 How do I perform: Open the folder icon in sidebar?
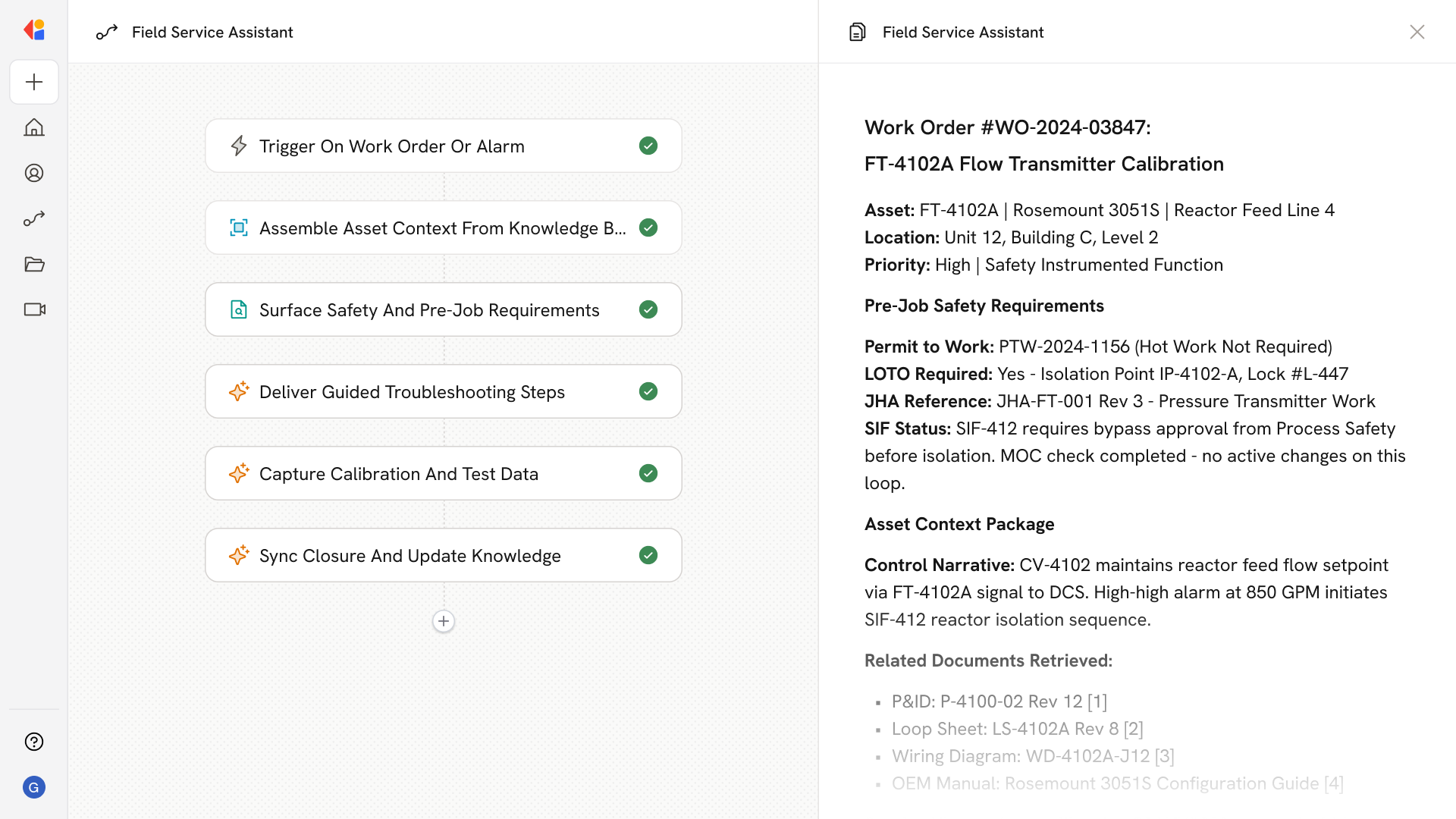point(34,264)
